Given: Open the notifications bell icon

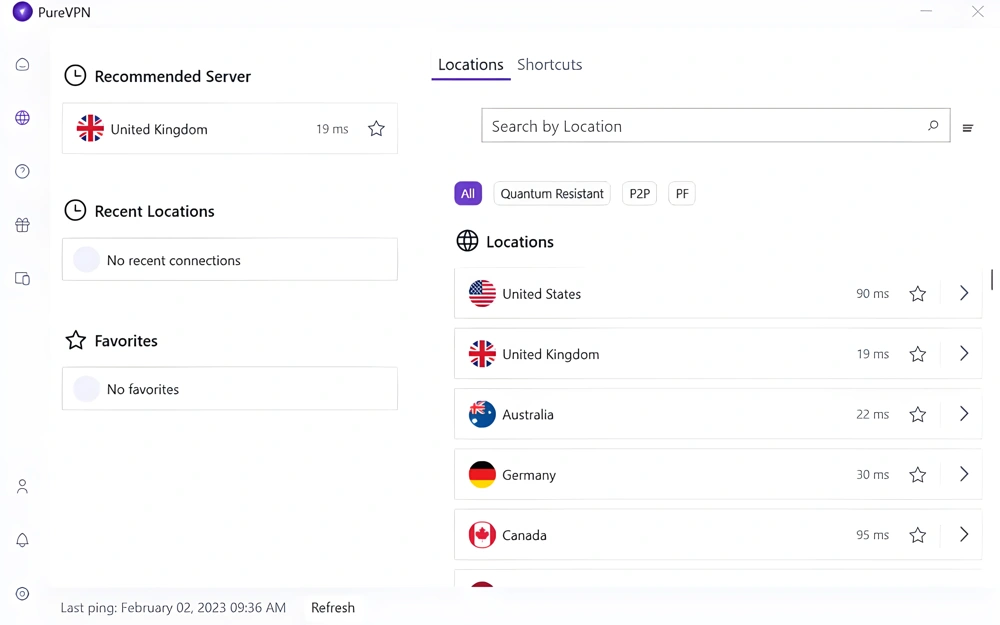Looking at the screenshot, I should [x=22, y=540].
